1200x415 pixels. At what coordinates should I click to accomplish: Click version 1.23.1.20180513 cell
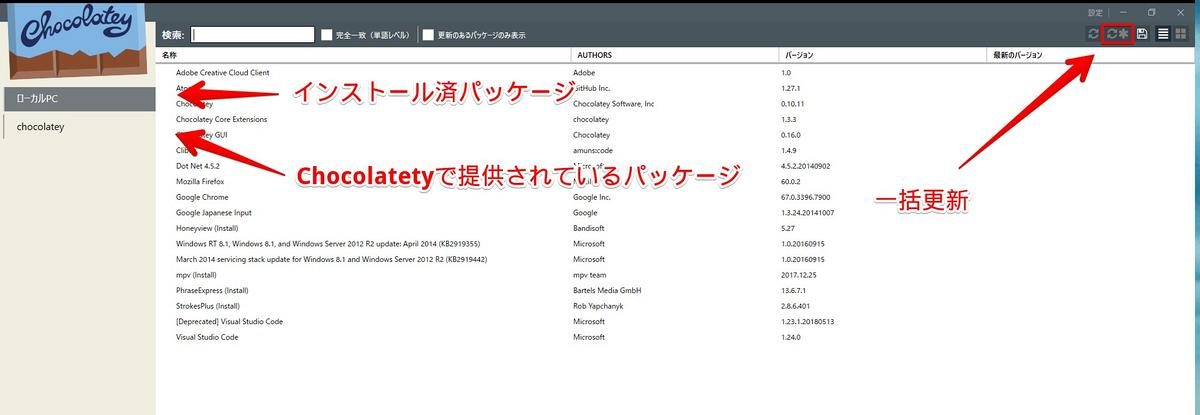[x=810, y=322]
